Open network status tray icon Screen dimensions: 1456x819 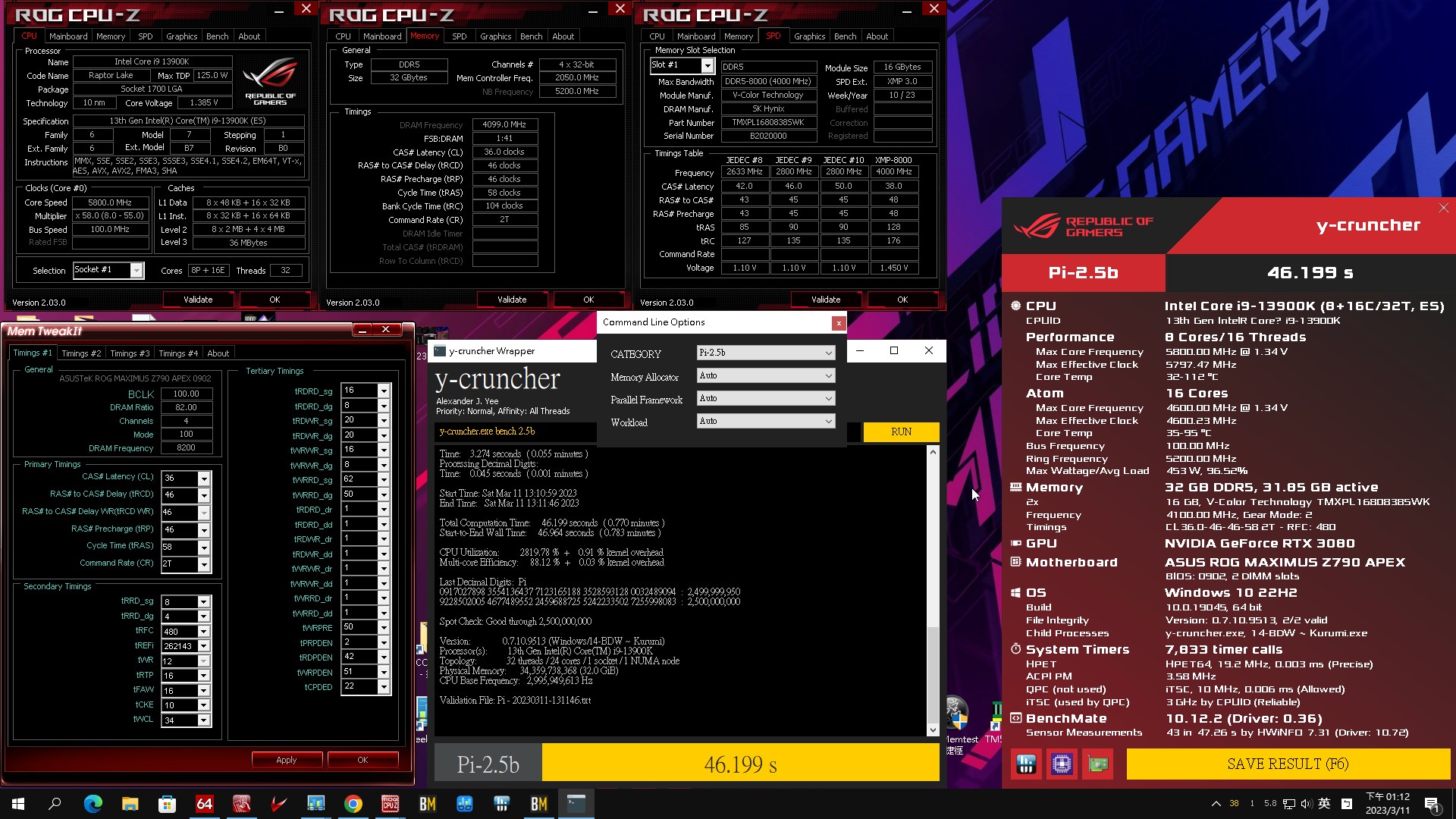point(1289,804)
